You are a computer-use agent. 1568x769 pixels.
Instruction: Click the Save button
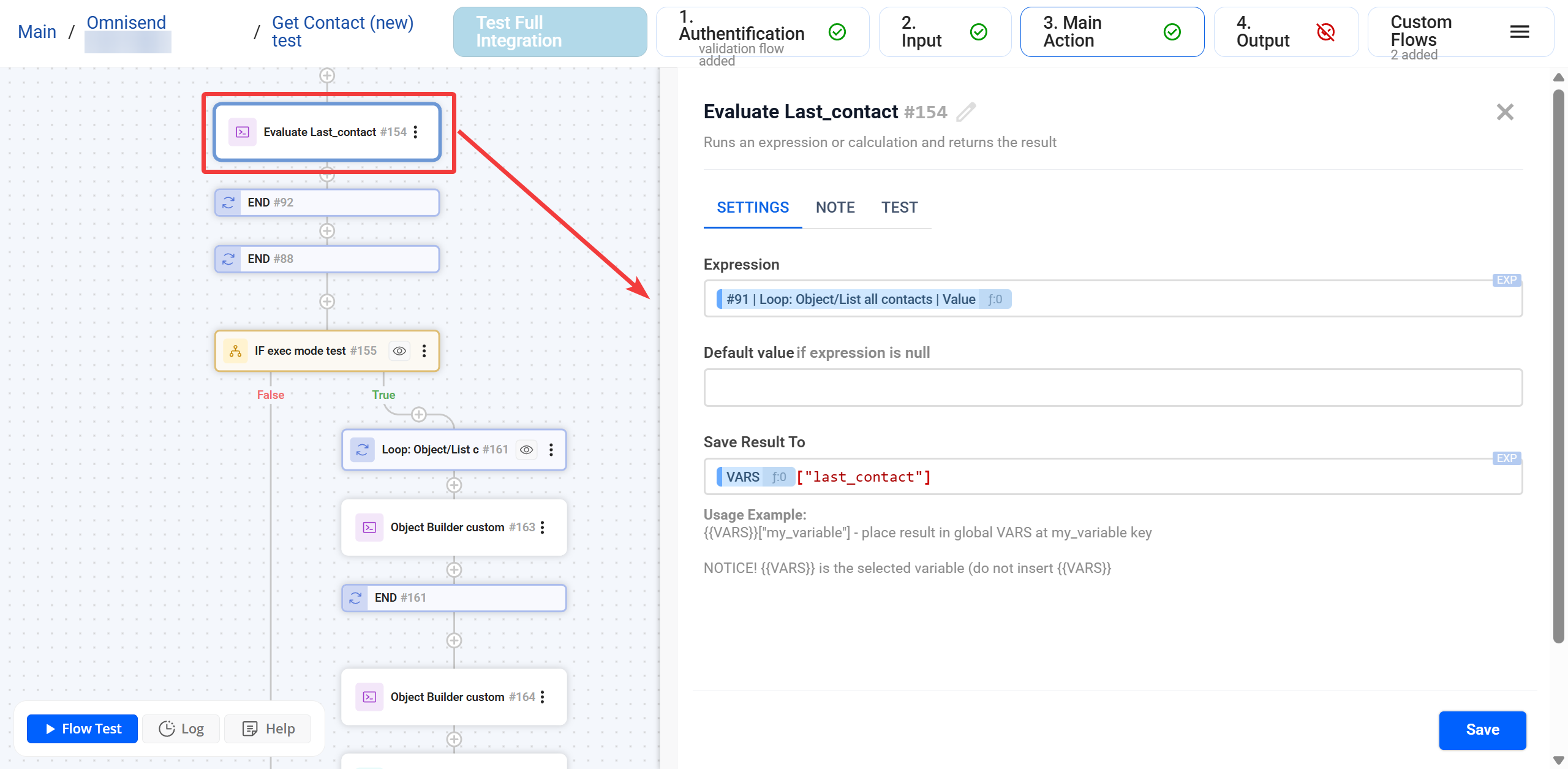1482,730
